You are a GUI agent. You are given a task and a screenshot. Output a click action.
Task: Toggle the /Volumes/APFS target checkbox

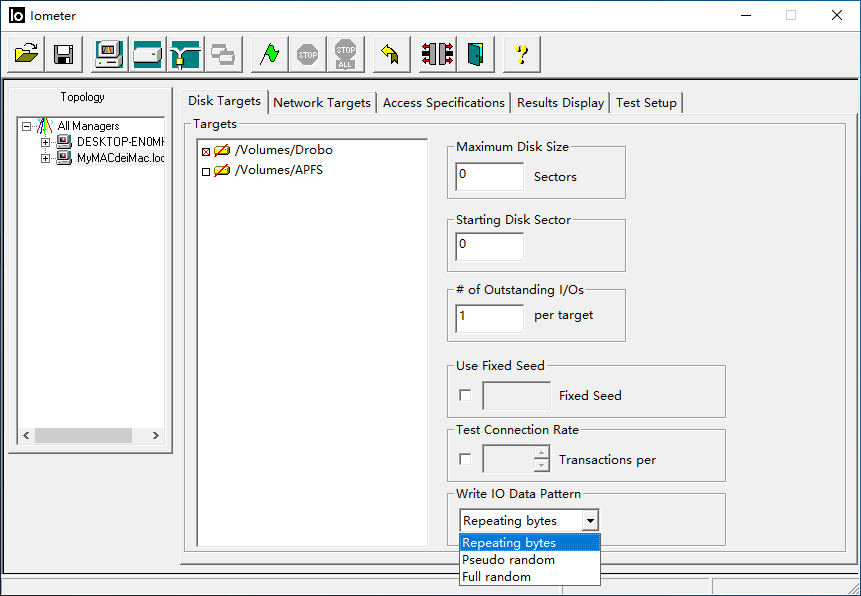click(206, 172)
